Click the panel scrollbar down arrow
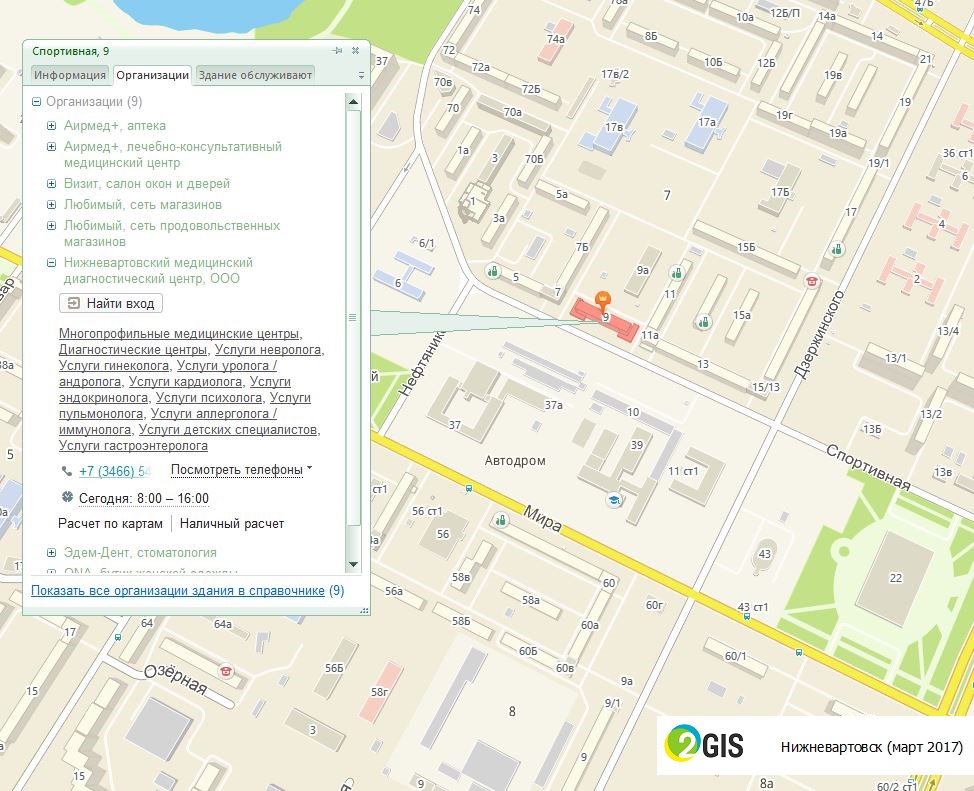 (353, 564)
